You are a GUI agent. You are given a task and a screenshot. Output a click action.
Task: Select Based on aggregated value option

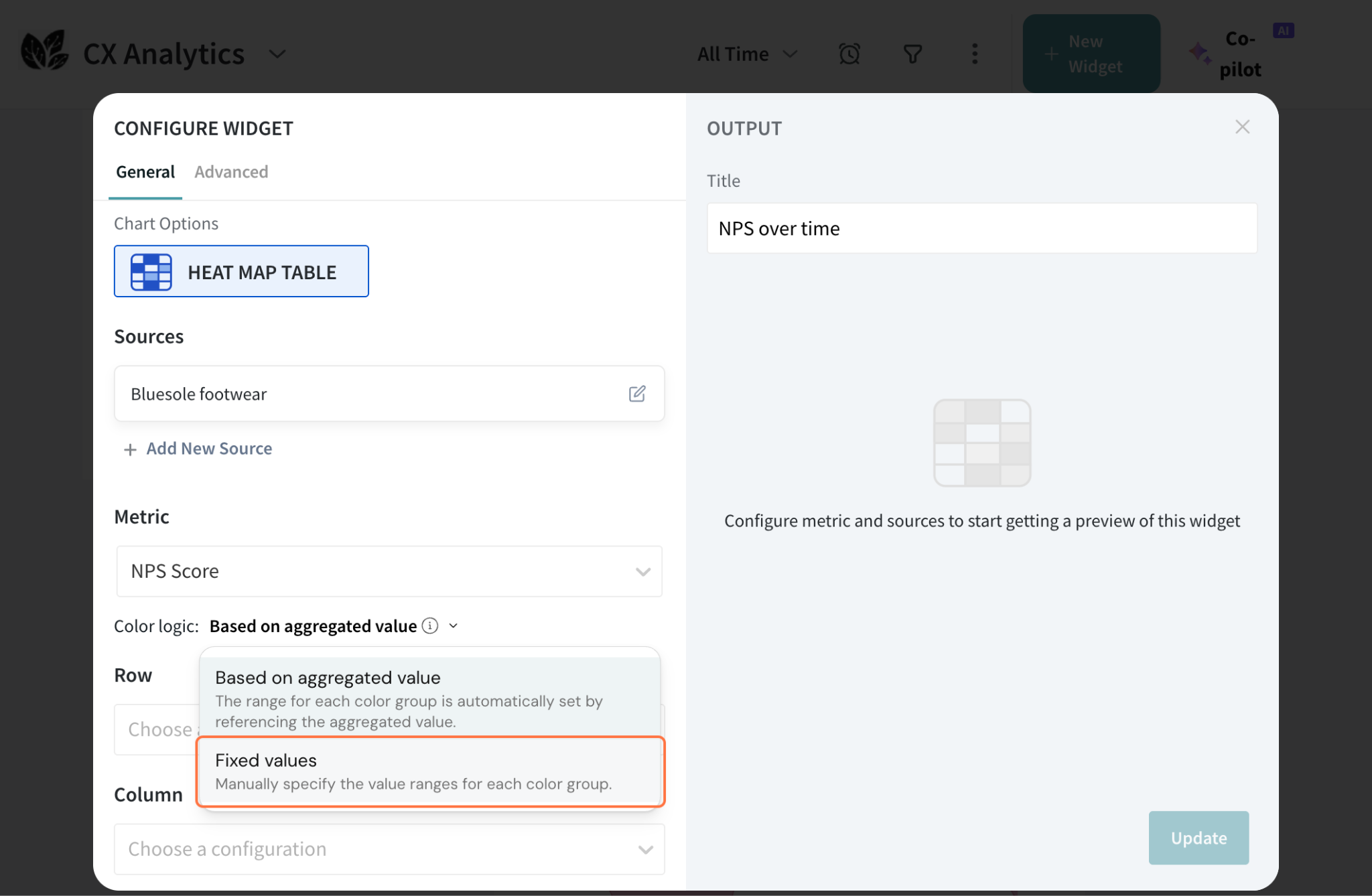(430, 698)
